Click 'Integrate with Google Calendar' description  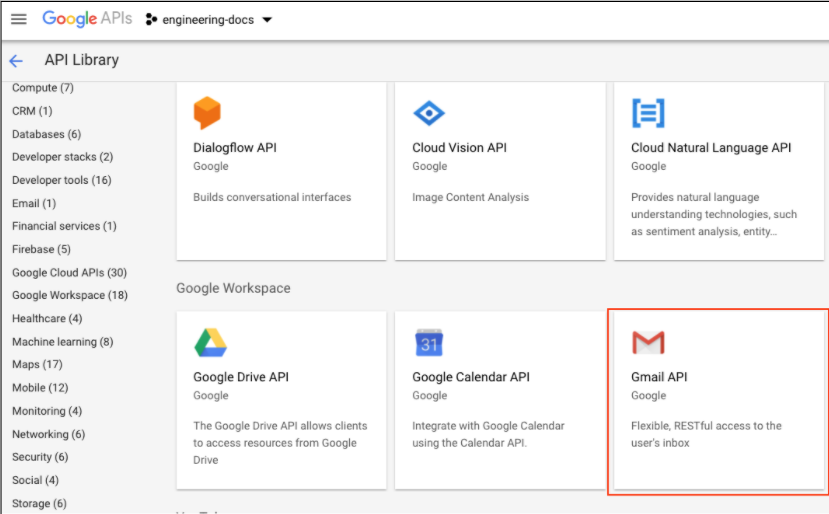point(489,434)
